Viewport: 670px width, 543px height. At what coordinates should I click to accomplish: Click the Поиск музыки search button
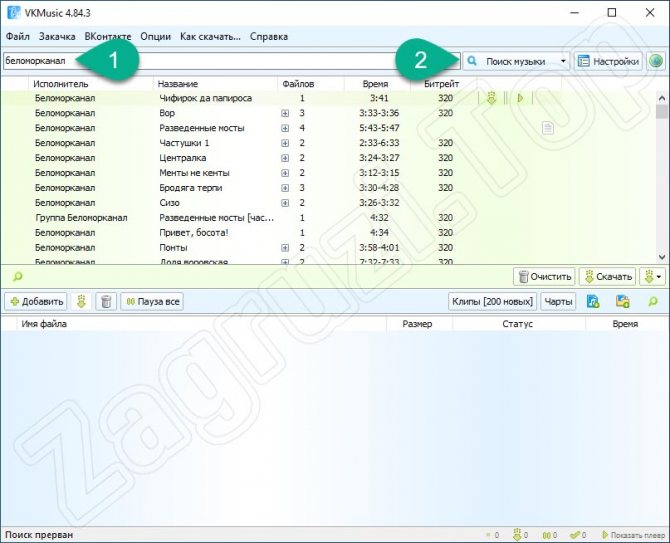point(510,62)
